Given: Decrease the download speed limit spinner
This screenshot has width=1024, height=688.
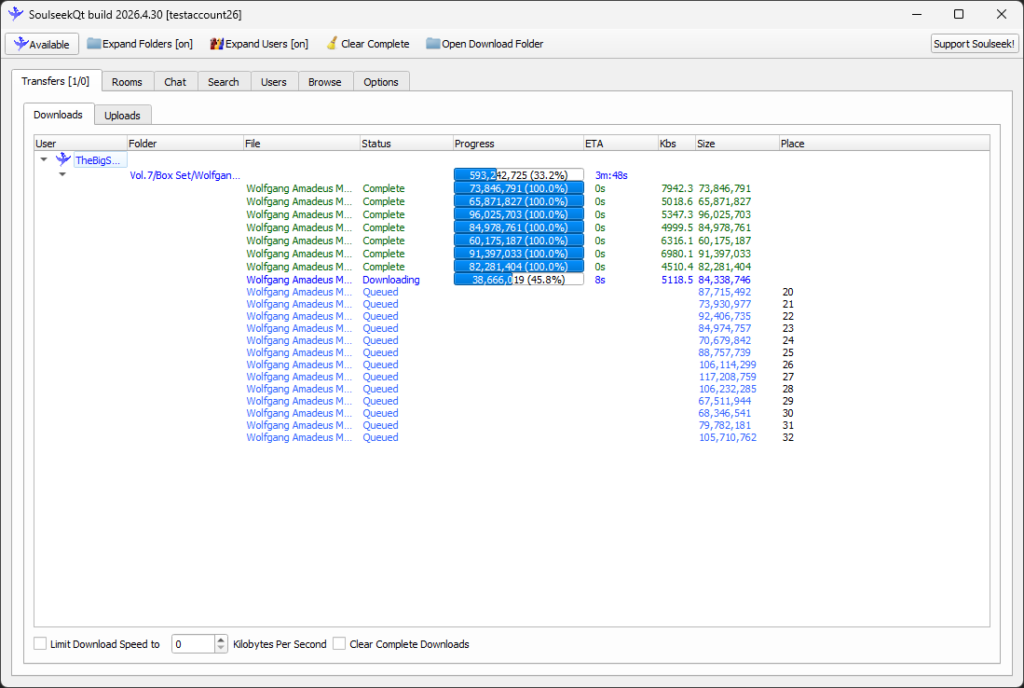Looking at the screenshot, I should [x=221, y=648].
